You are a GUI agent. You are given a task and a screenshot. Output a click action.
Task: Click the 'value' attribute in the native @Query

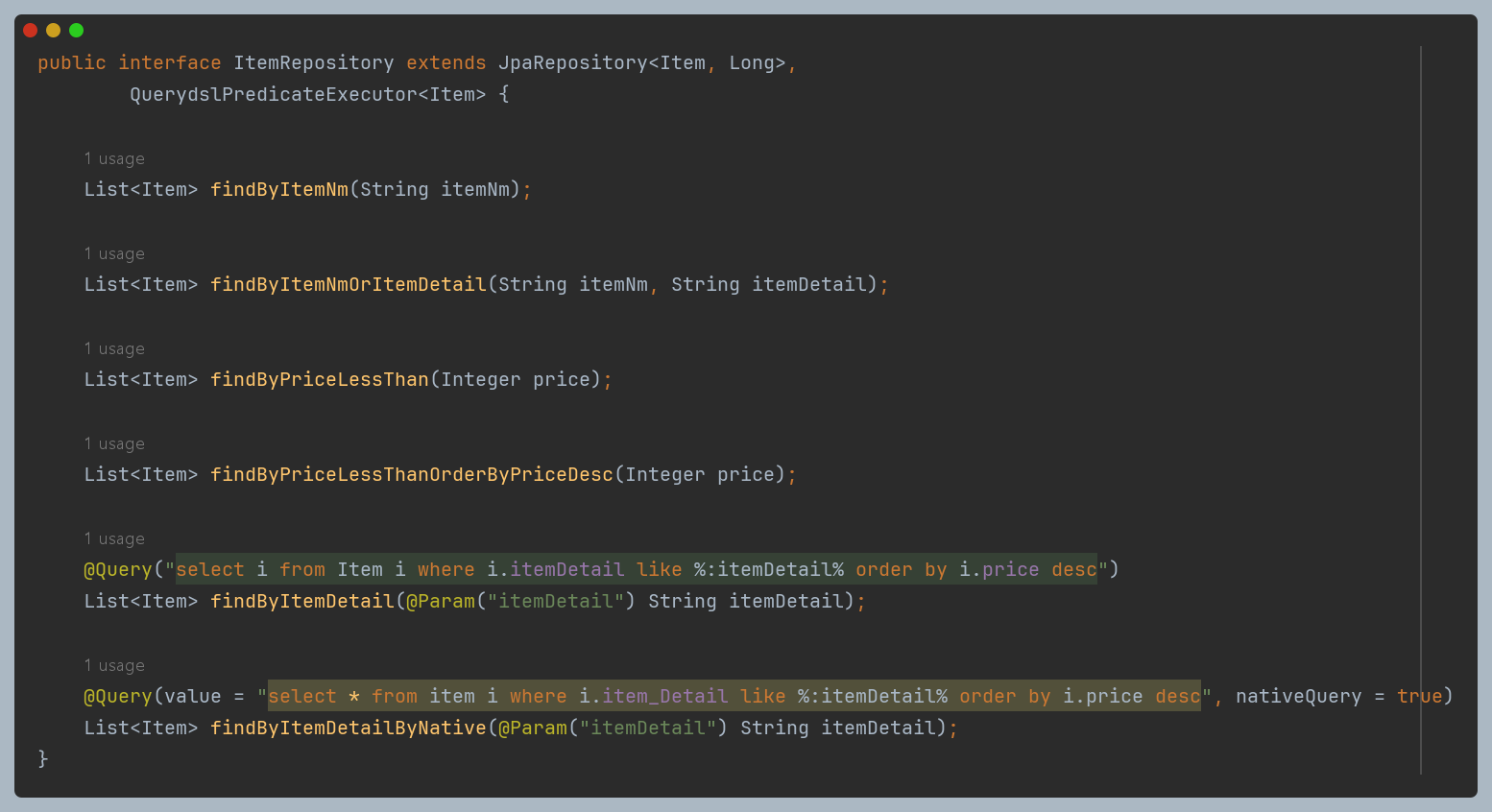tap(193, 696)
